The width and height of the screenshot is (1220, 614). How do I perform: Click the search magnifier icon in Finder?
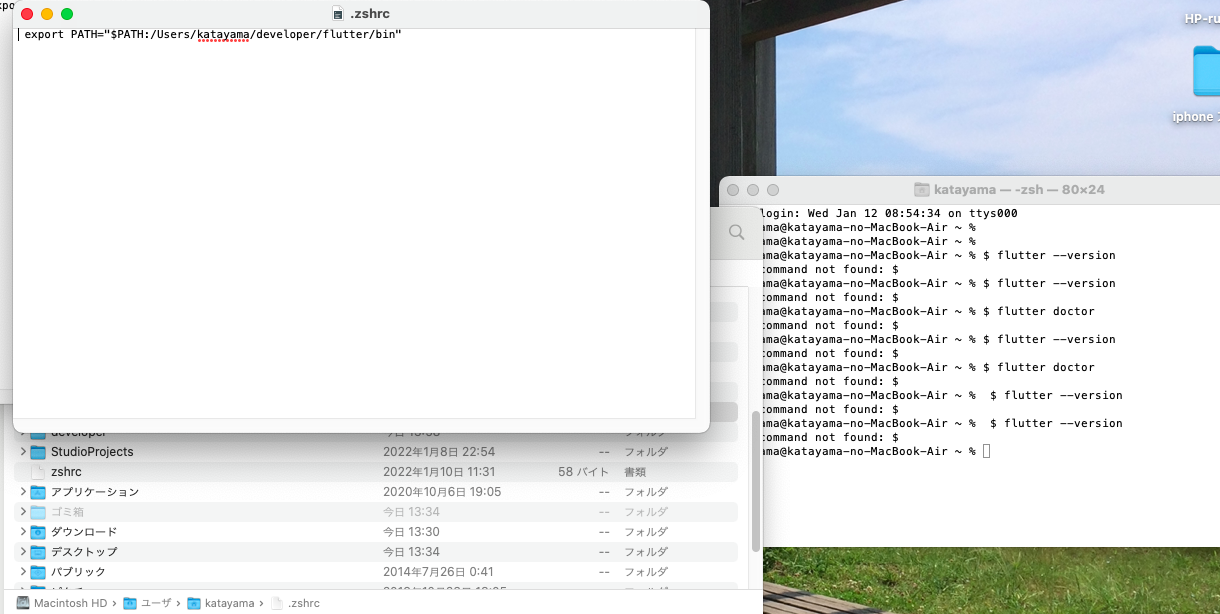737,232
